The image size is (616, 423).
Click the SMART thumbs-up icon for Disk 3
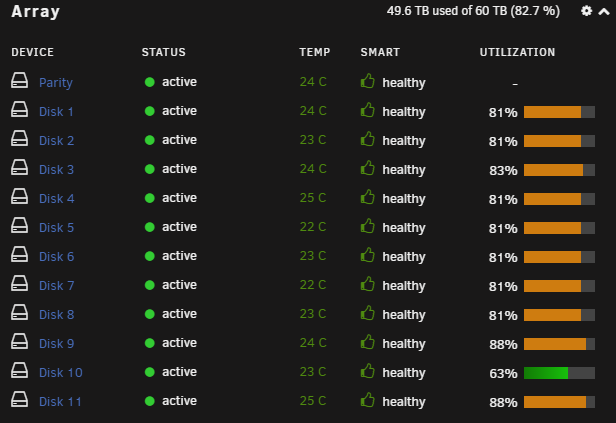(x=368, y=168)
